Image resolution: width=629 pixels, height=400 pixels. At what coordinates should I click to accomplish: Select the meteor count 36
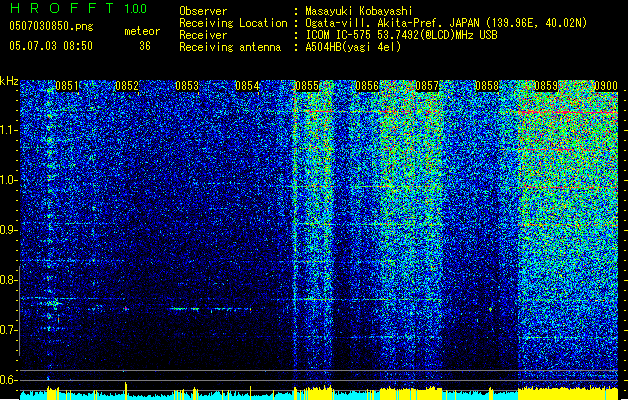click(145, 46)
